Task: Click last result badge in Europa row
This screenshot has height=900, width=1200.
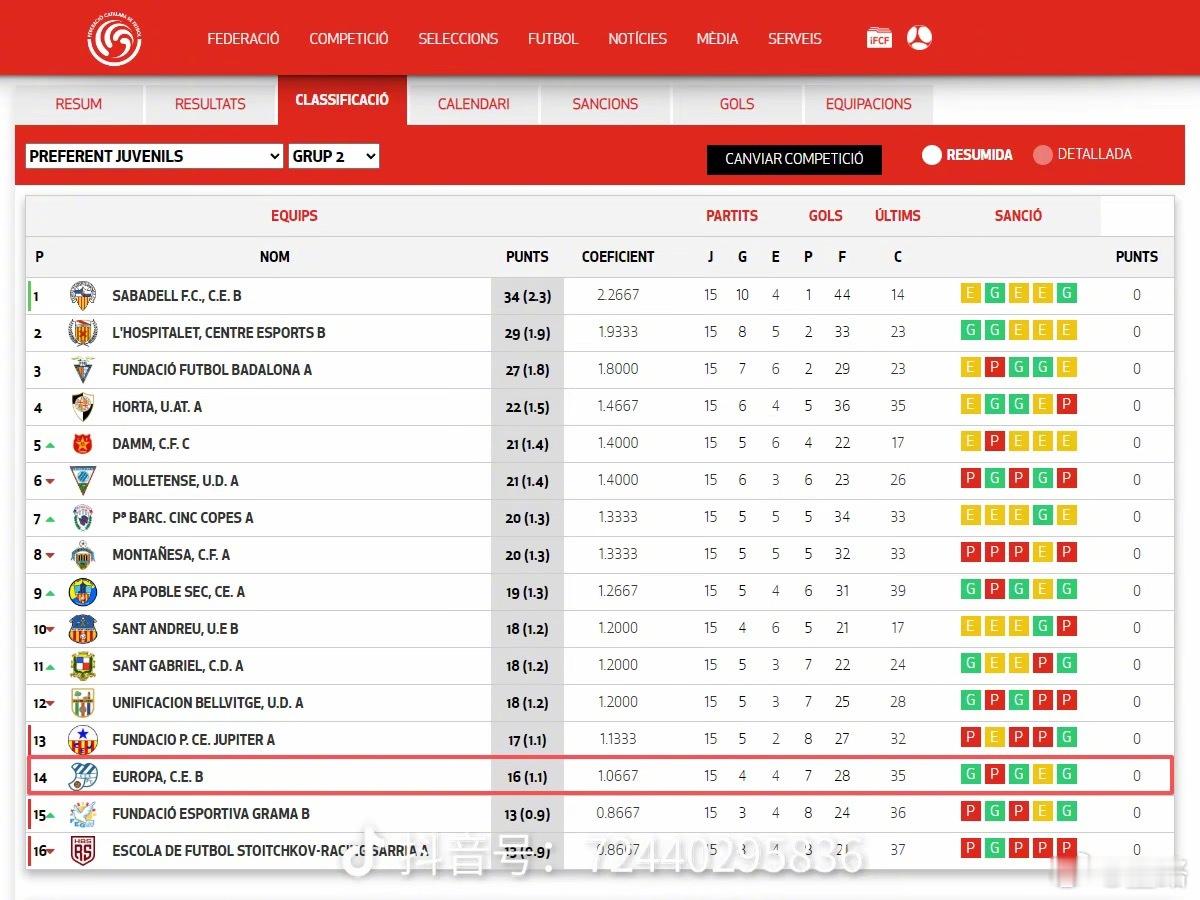Action: [1067, 775]
